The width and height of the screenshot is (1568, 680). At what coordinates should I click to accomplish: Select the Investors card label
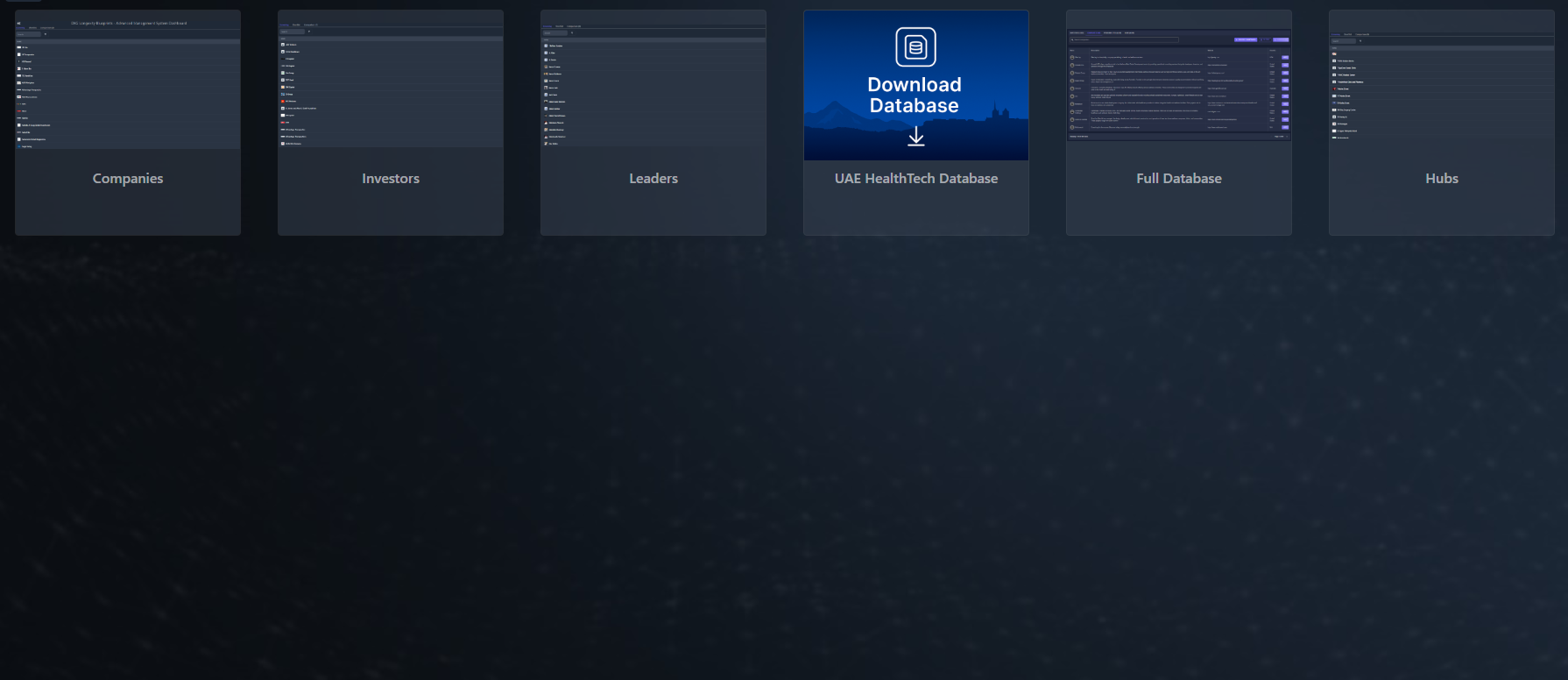pos(391,179)
